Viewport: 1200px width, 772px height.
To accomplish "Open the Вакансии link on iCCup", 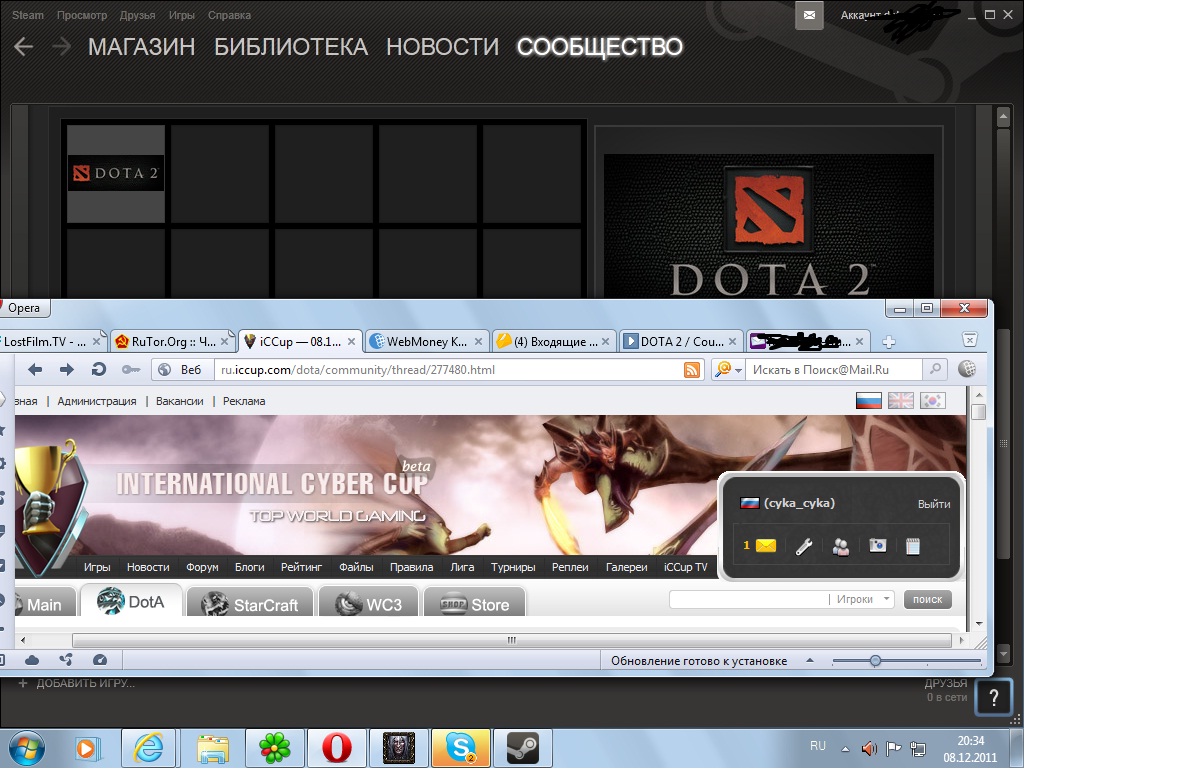I will click(x=180, y=401).
